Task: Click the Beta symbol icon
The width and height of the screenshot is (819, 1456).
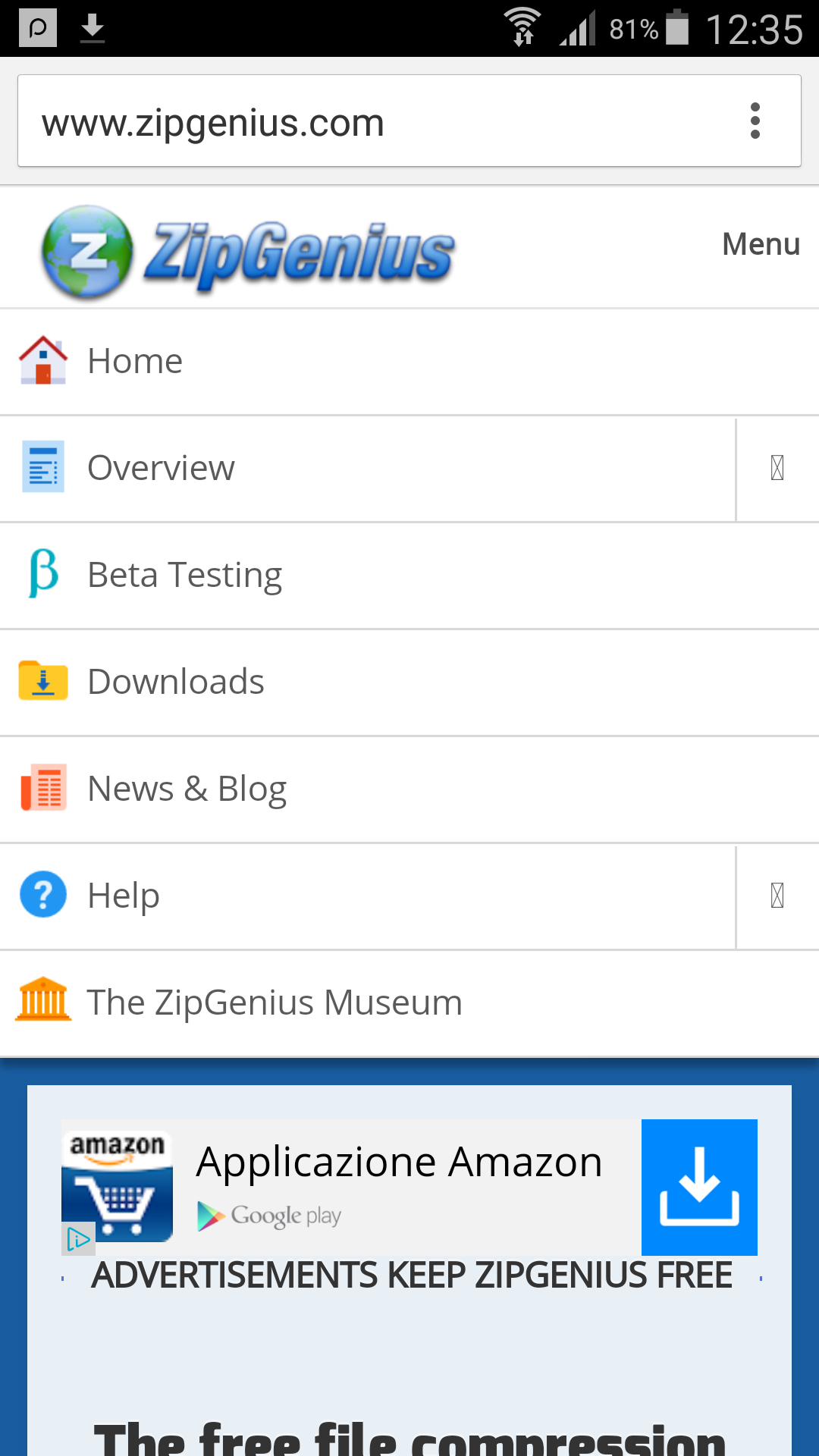Action: pyautogui.click(x=43, y=574)
